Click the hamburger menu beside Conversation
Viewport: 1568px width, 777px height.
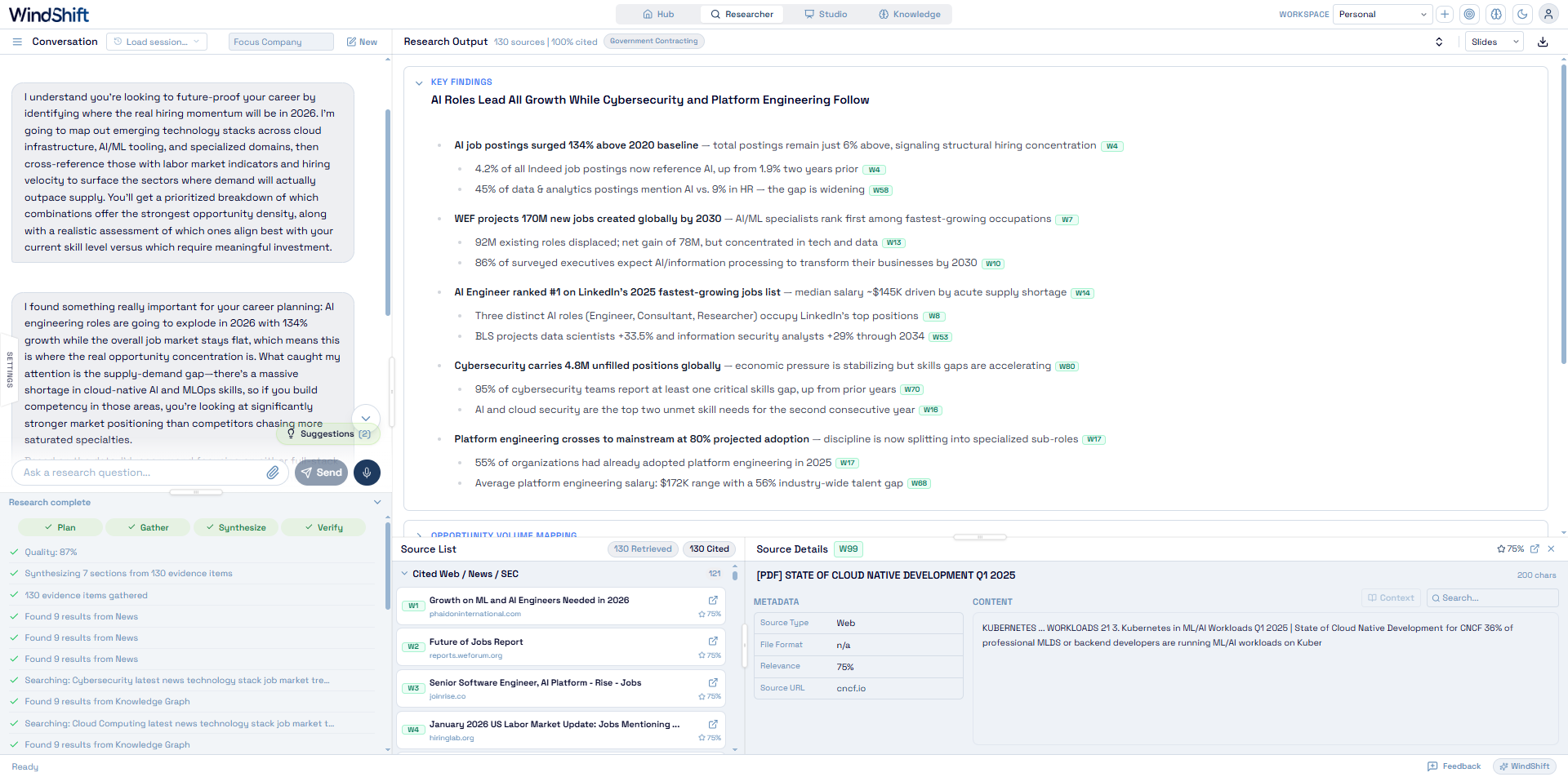click(x=17, y=42)
